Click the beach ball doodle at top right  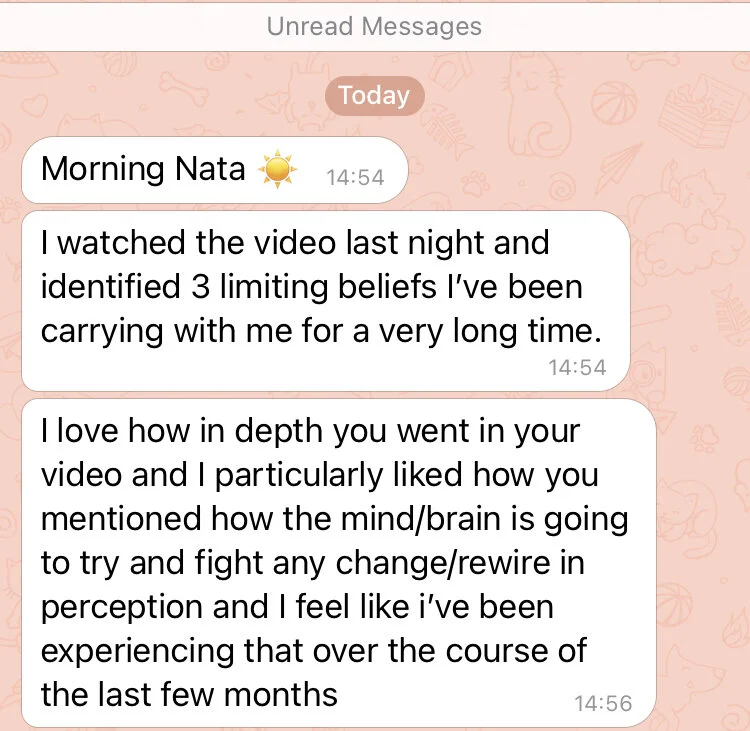613,104
